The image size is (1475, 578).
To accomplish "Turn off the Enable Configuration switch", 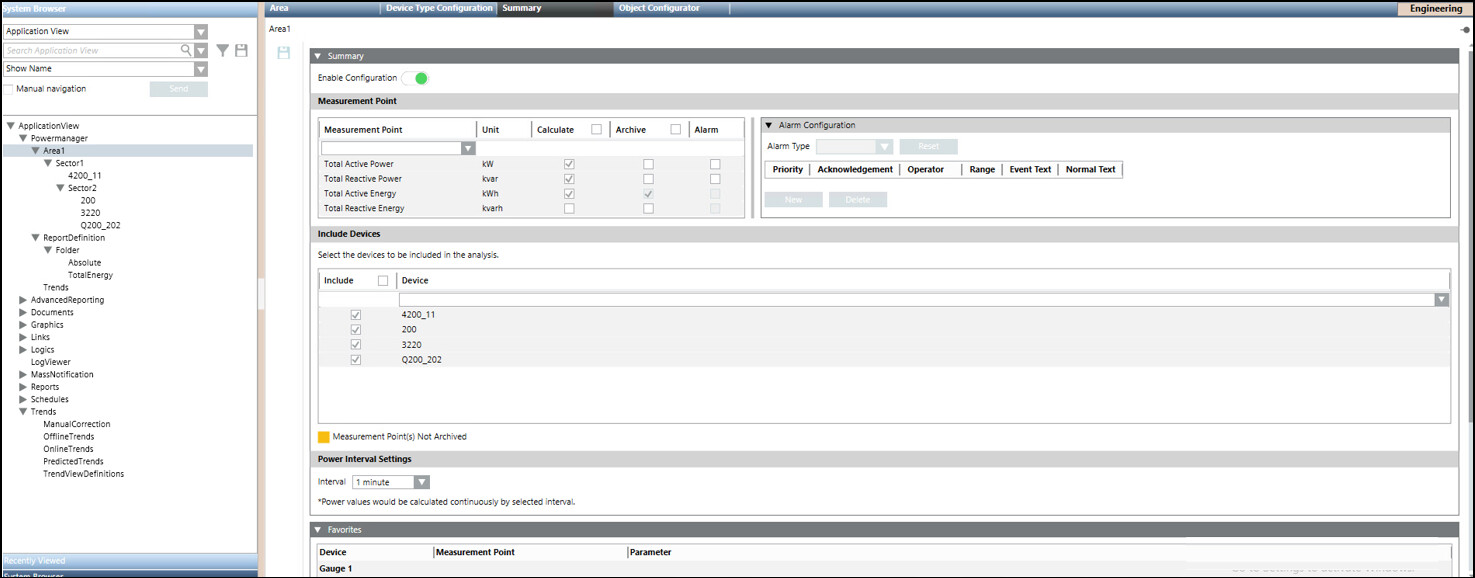I will 415,78.
